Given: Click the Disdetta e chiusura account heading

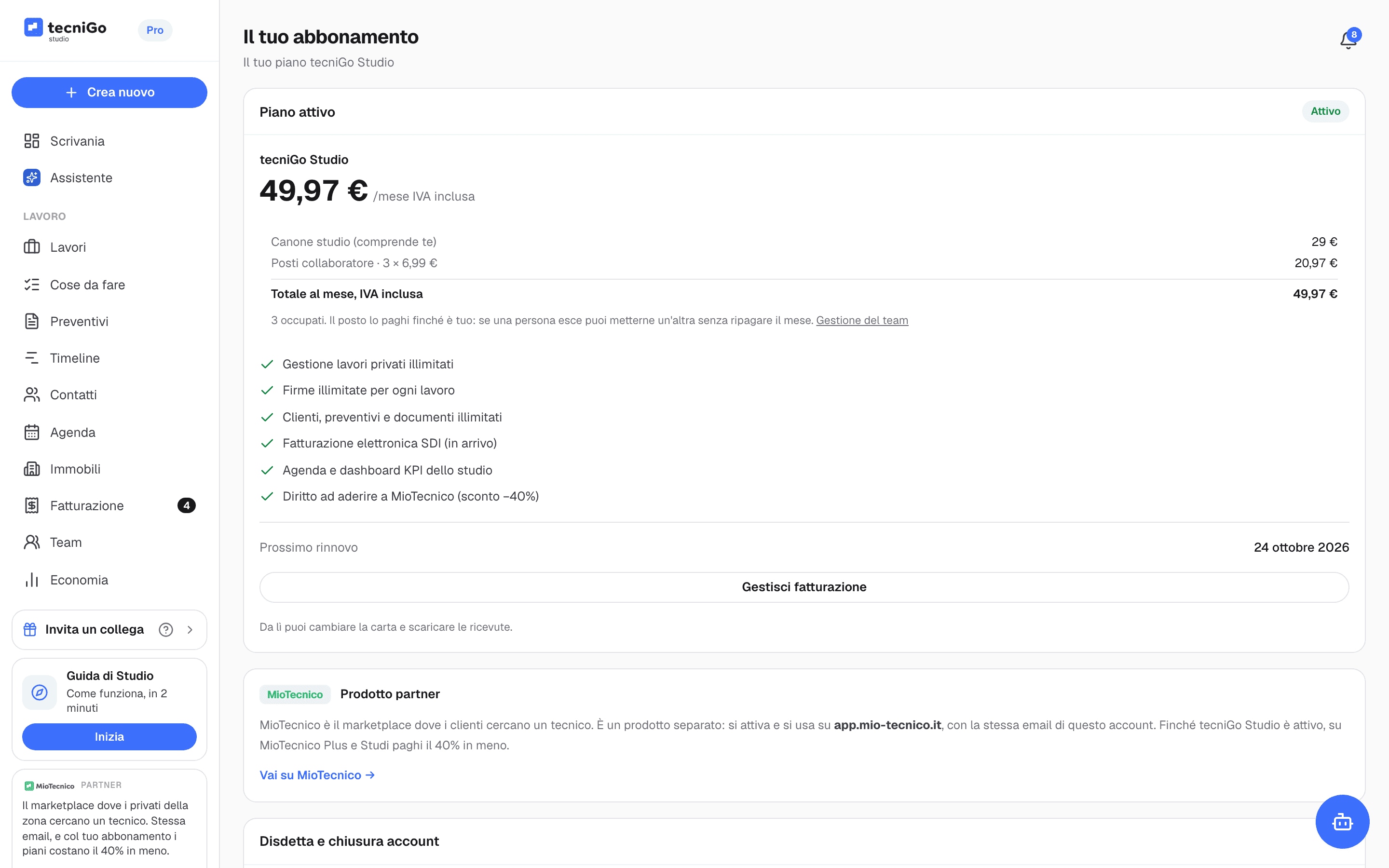Looking at the screenshot, I should point(349,841).
